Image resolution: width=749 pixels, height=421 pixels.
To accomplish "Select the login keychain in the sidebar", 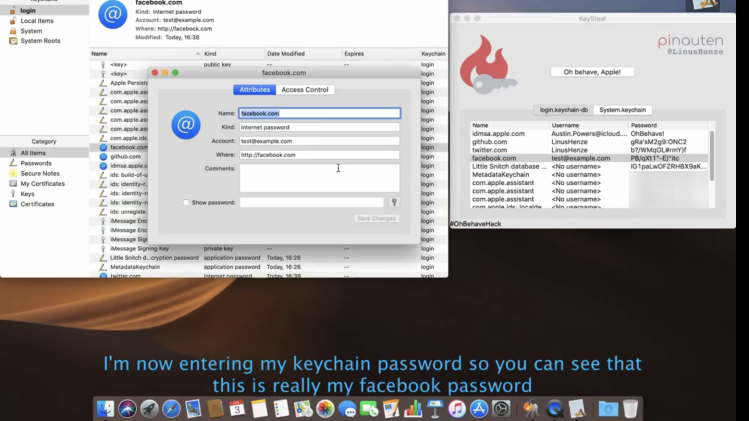I will [x=28, y=11].
